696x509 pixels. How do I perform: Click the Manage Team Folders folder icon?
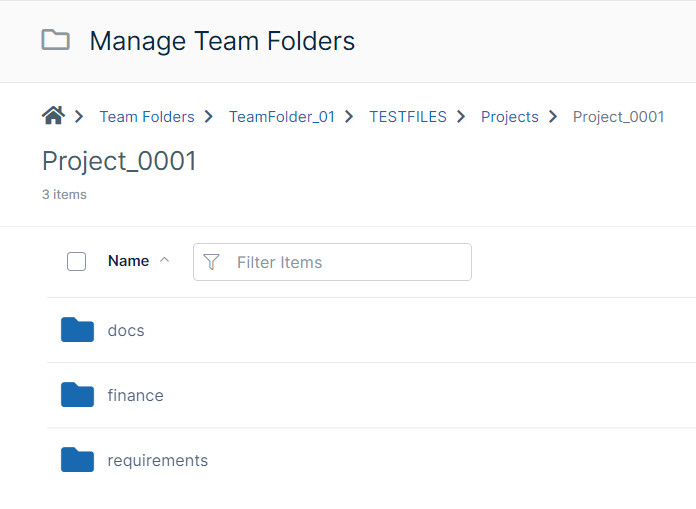point(55,40)
